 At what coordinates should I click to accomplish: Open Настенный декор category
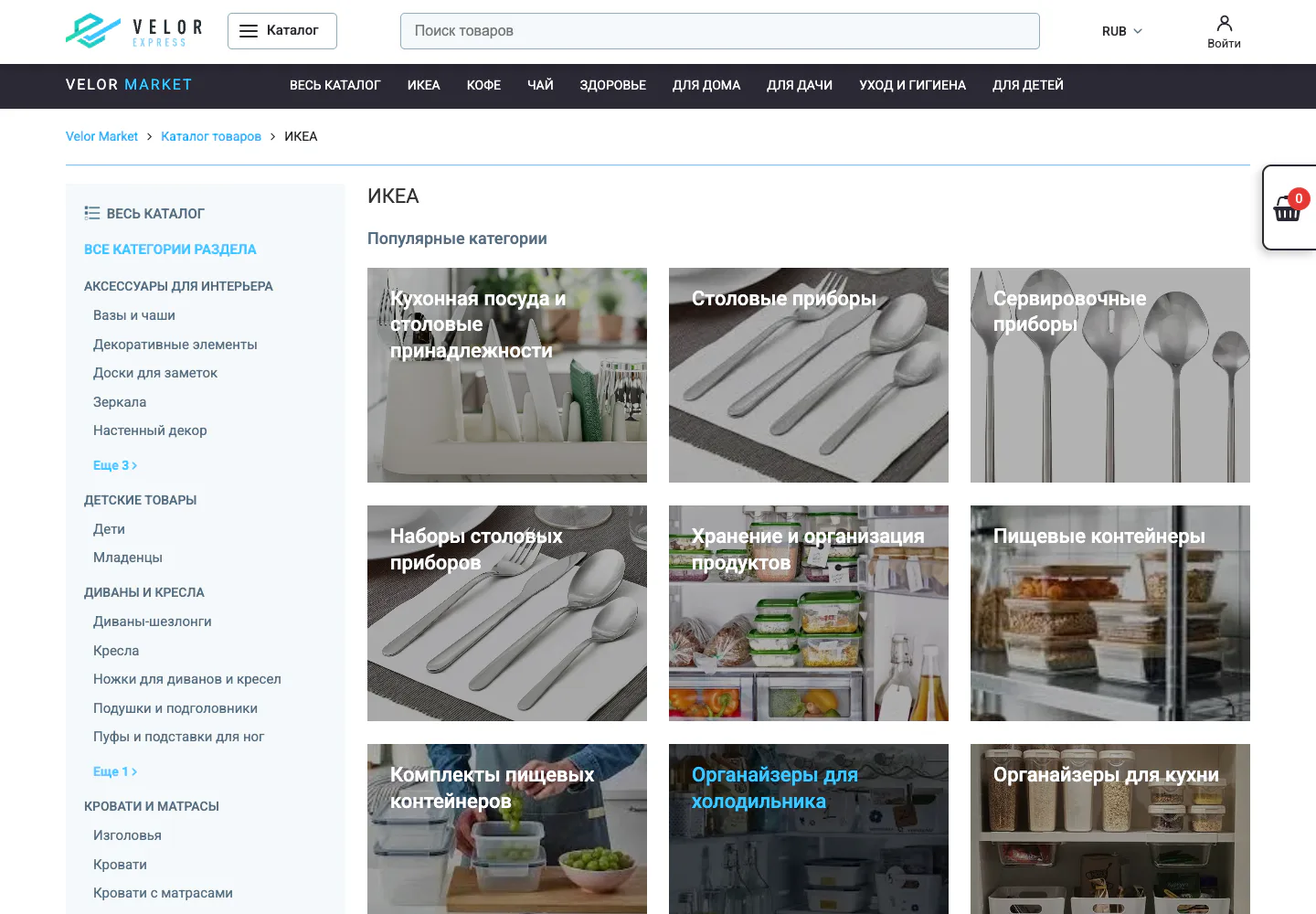coord(150,430)
